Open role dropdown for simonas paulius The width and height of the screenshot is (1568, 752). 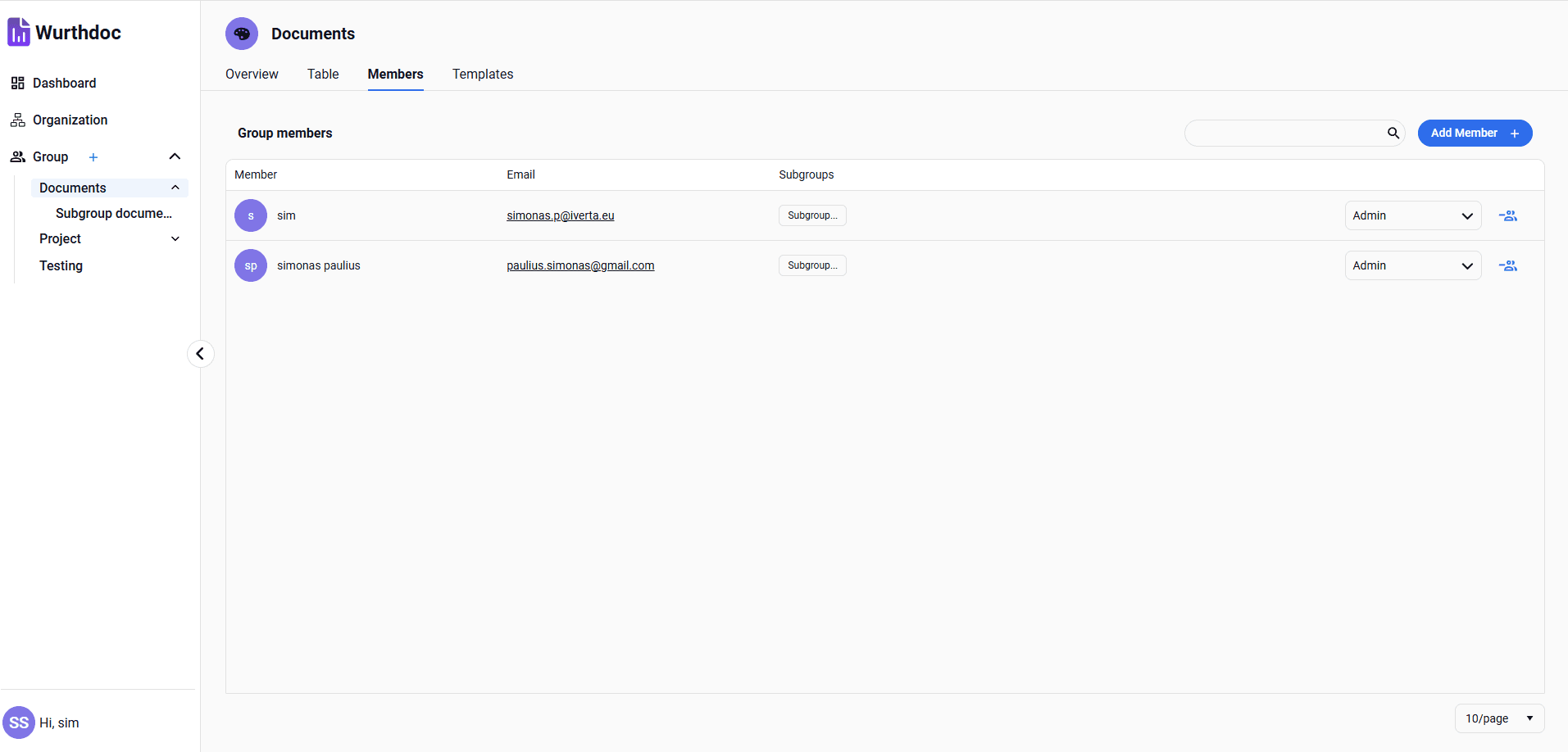point(1412,266)
